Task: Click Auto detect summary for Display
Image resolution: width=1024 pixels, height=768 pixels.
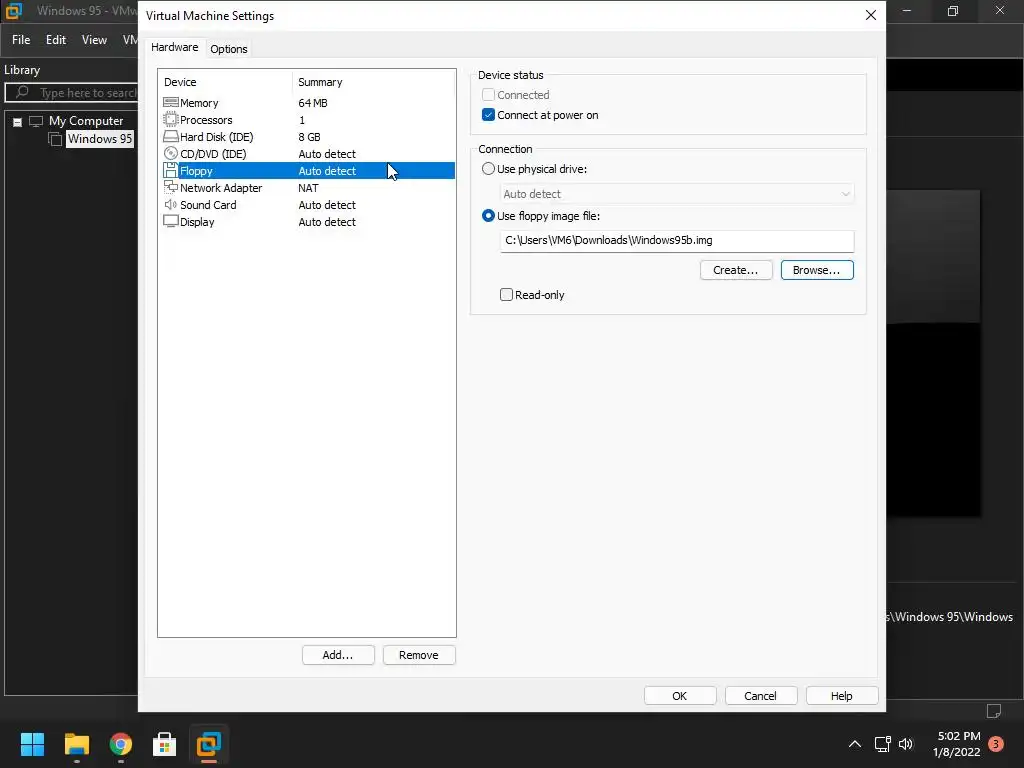Action: (x=327, y=221)
